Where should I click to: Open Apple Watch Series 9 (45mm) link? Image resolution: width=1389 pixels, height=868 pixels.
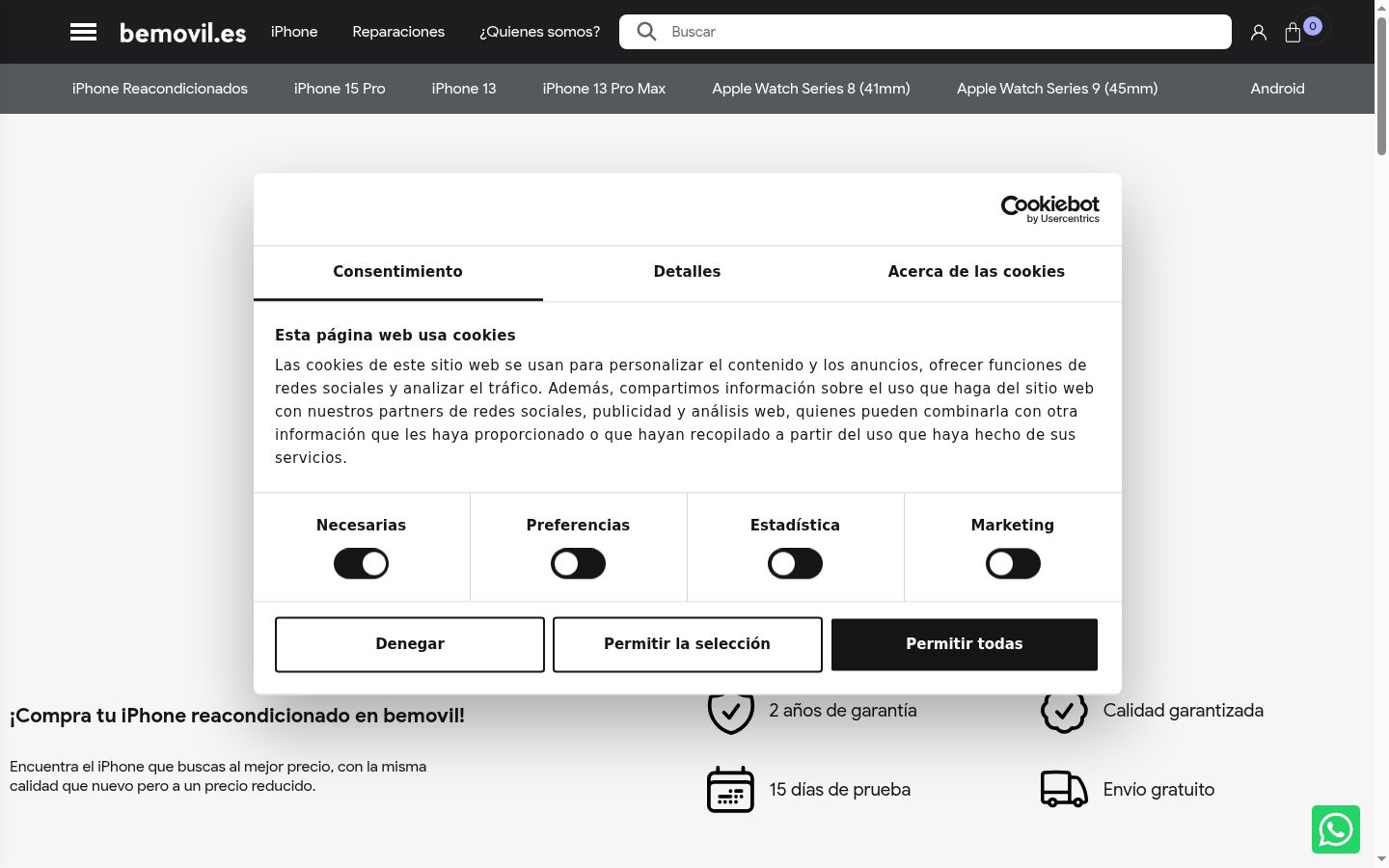[x=1057, y=89]
